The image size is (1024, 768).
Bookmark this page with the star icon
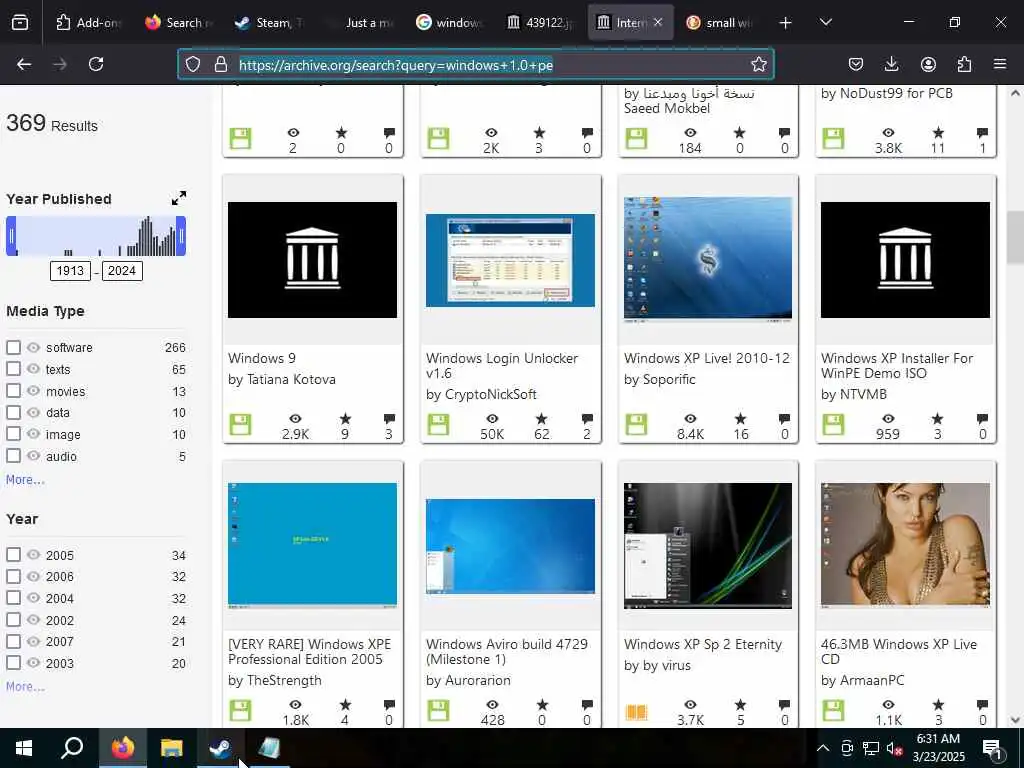pos(758,64)
